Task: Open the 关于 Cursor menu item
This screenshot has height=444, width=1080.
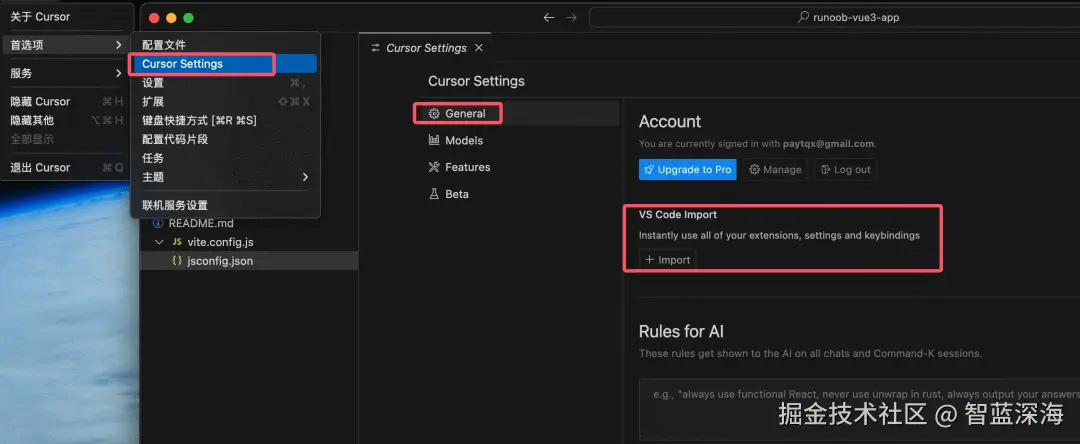Action: [40, 17]
